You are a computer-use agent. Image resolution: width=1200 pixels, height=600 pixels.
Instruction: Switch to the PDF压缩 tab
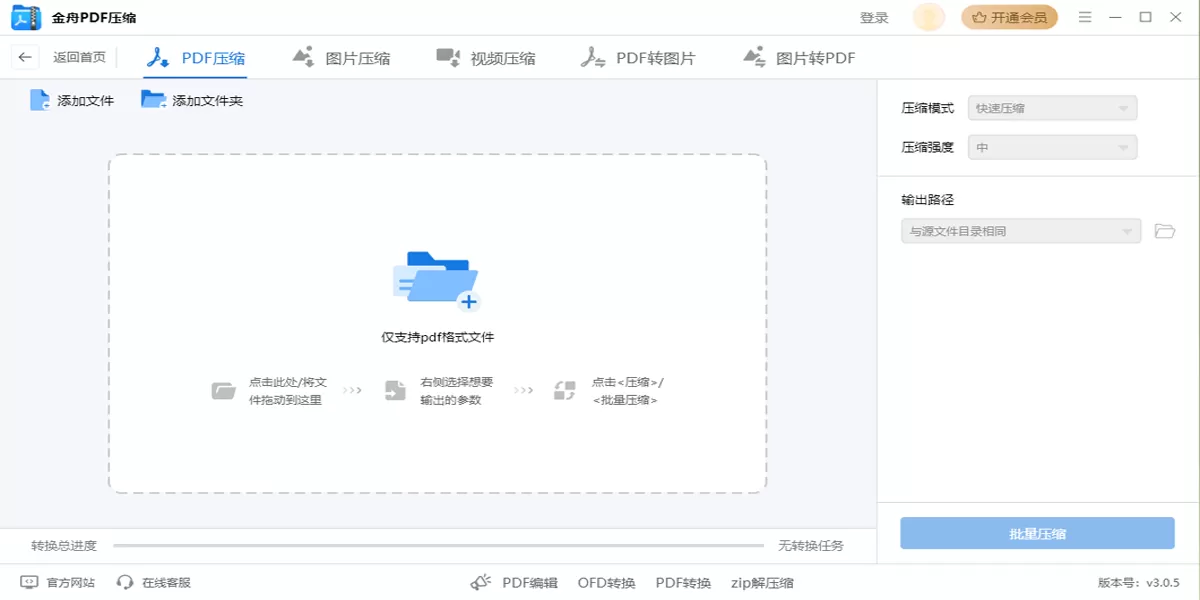196,58
